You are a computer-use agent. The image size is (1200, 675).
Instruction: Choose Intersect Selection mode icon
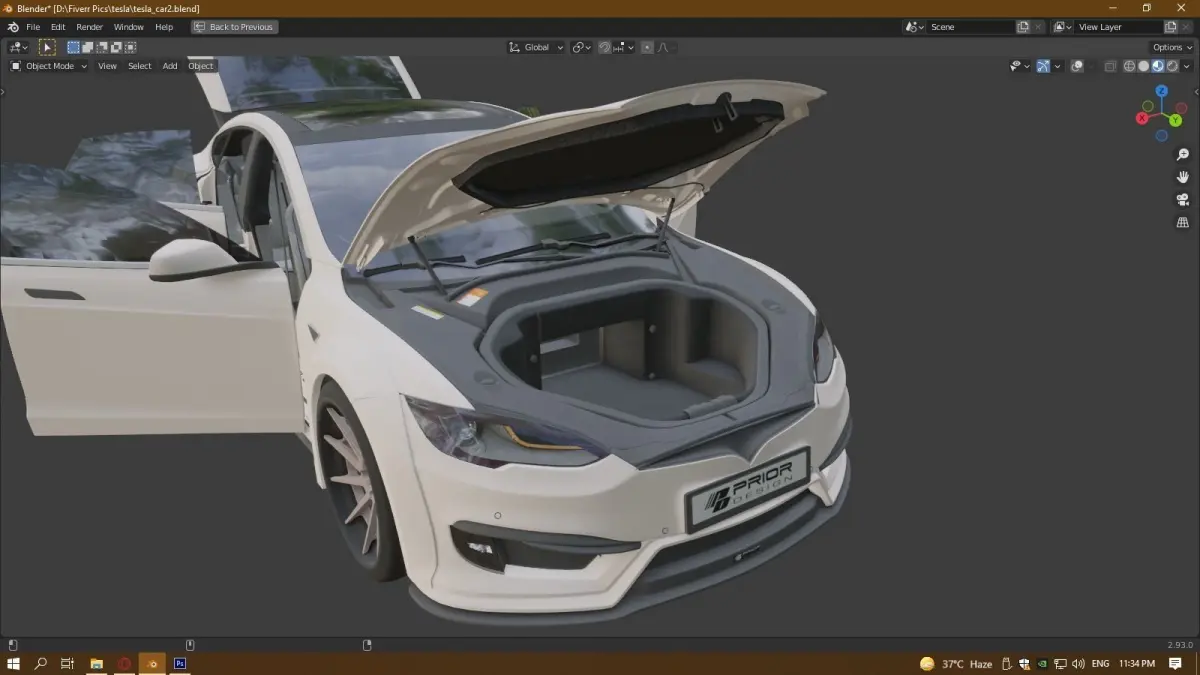131,47
